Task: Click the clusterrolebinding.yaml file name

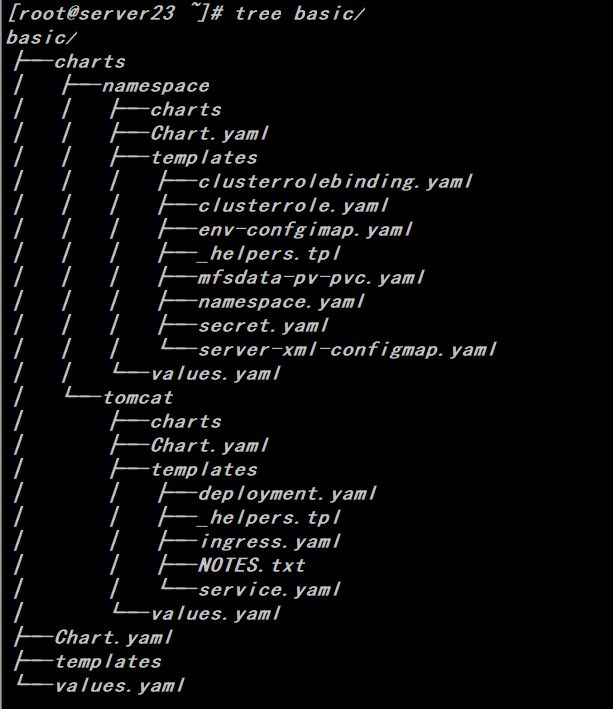Action: 335,182
